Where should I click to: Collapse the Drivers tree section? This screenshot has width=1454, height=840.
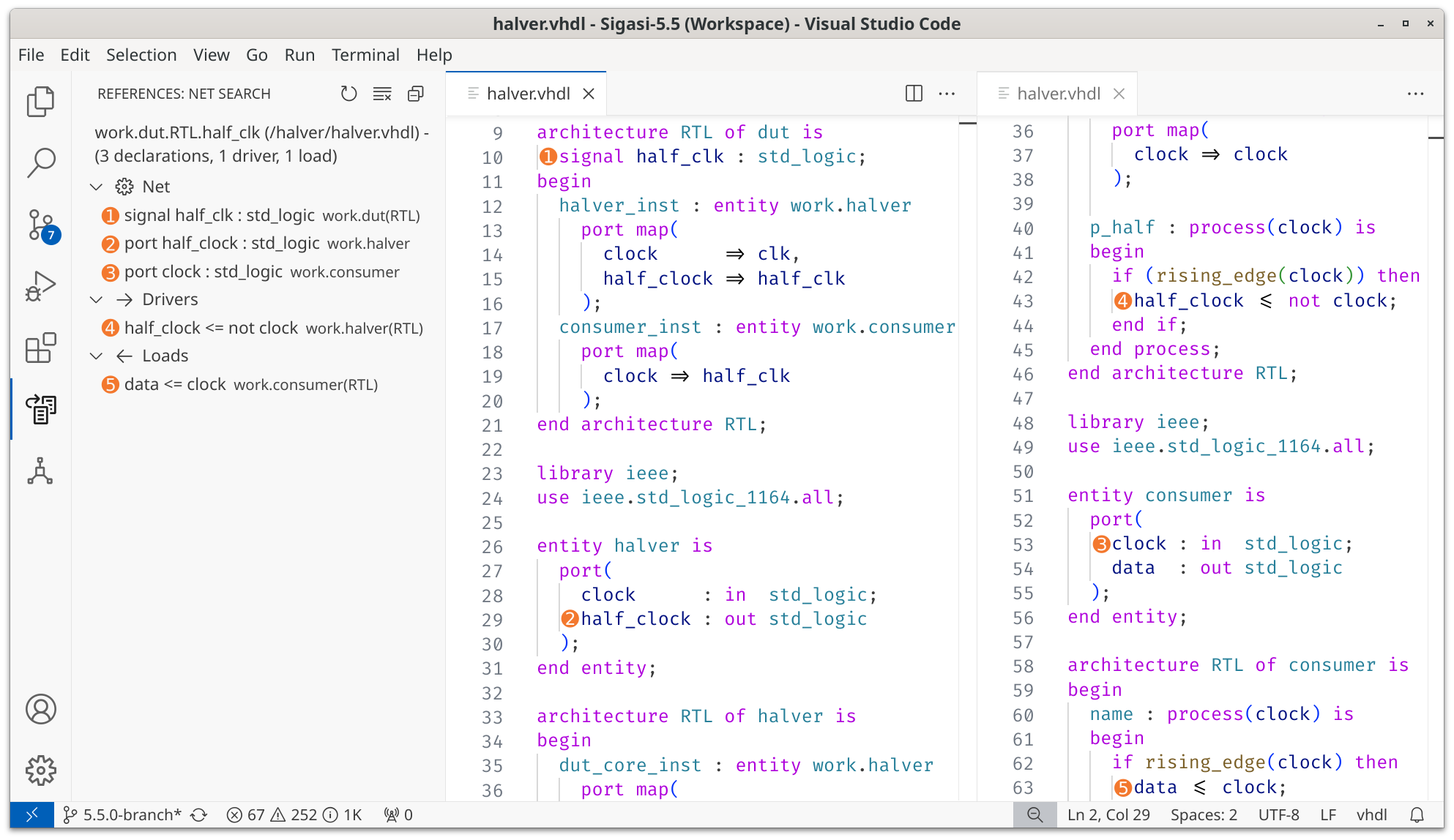(96, 299)
